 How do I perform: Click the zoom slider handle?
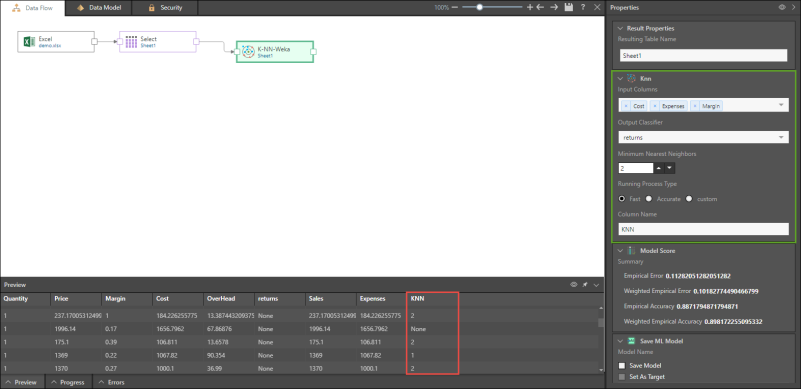point(480,8)
